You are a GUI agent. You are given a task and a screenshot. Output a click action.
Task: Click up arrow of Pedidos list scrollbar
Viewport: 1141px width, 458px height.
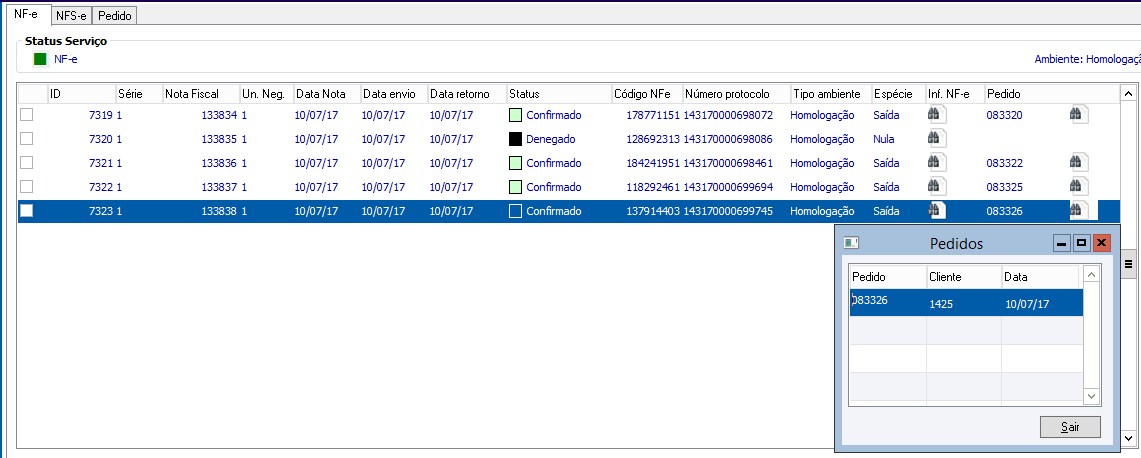click(1092, 275)
